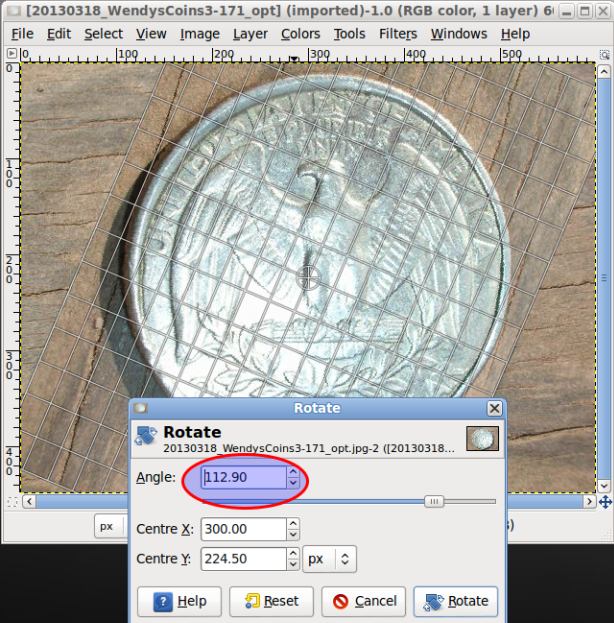Click the coin layer thumbnail in Rotate dialog

(482, 438)
